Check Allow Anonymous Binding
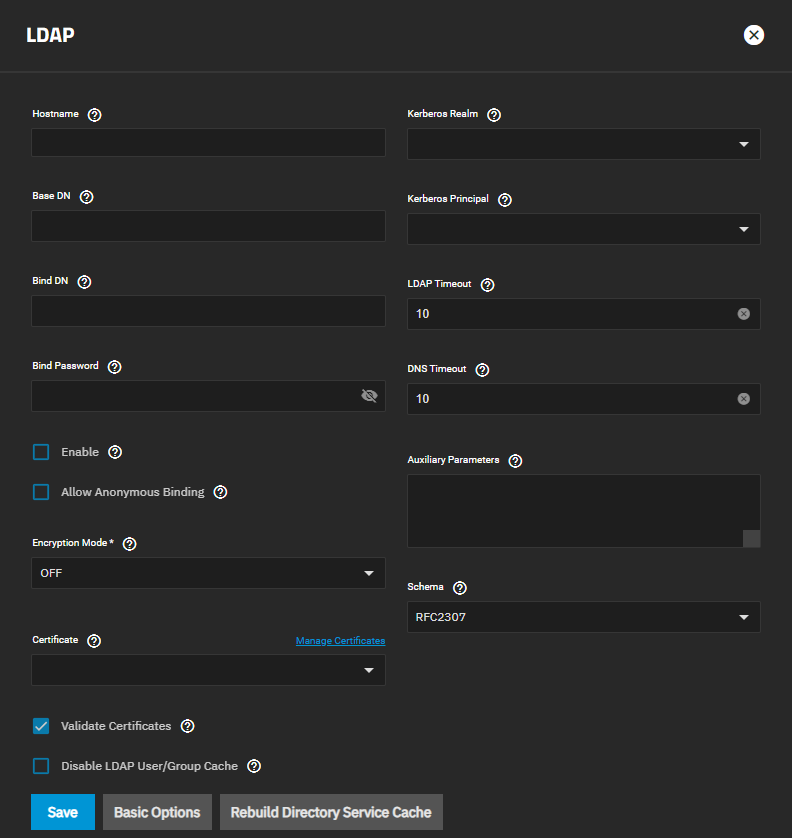The width and height of the screenshot is (792, 838). point(41,492)
